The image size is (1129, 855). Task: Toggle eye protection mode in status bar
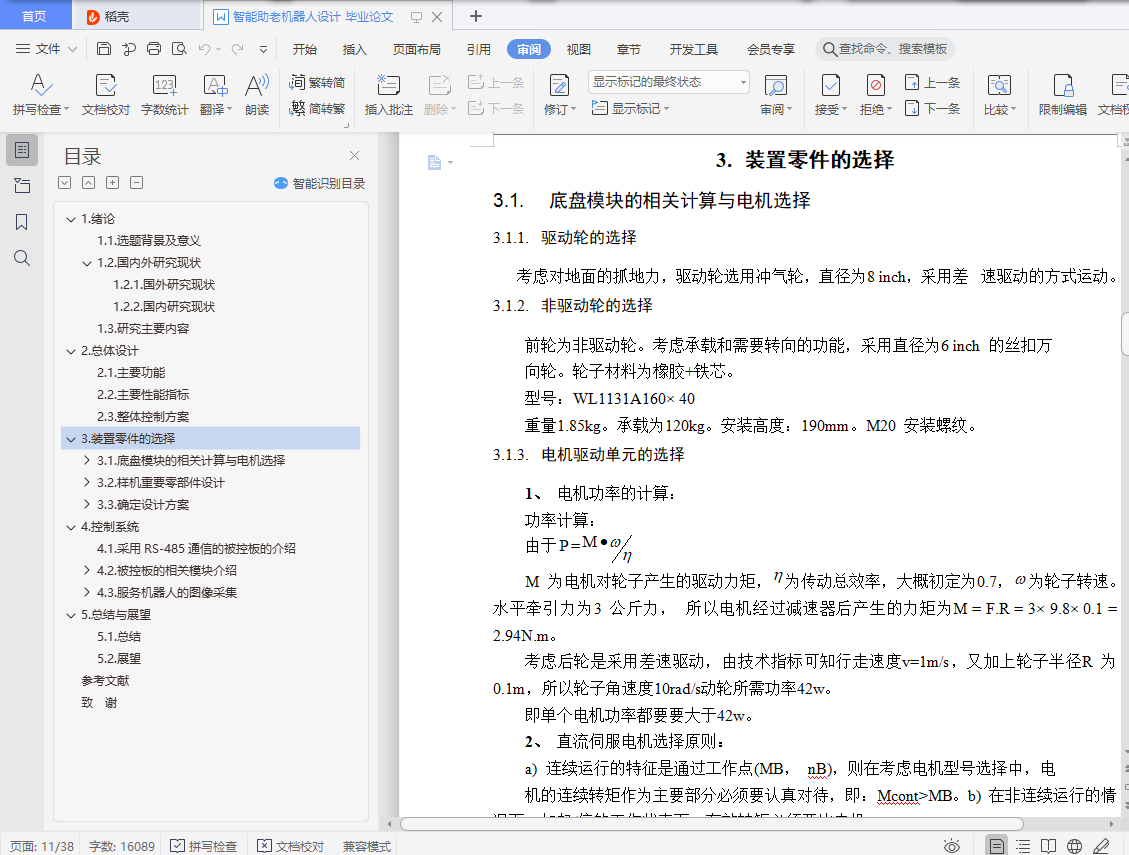click(952, 846)
